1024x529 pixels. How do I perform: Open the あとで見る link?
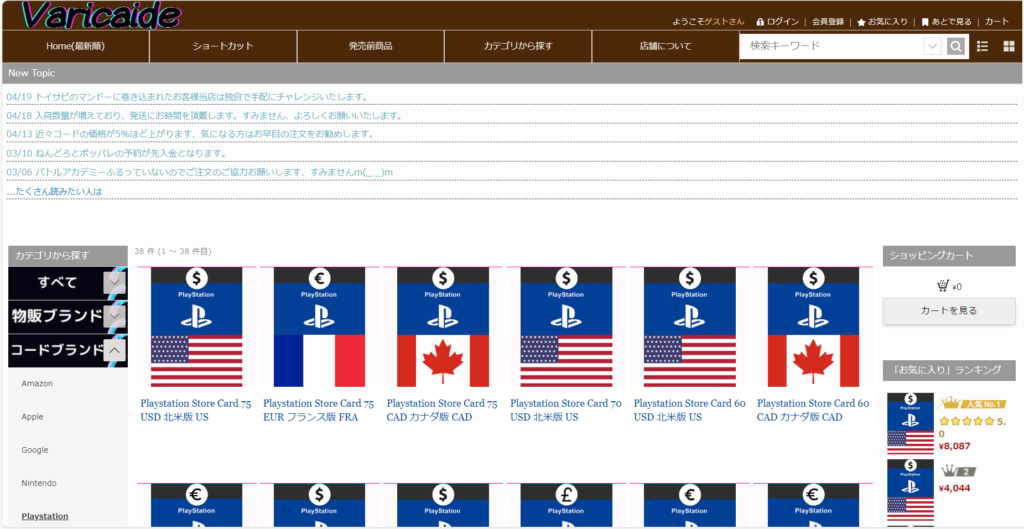coord(946,22)
